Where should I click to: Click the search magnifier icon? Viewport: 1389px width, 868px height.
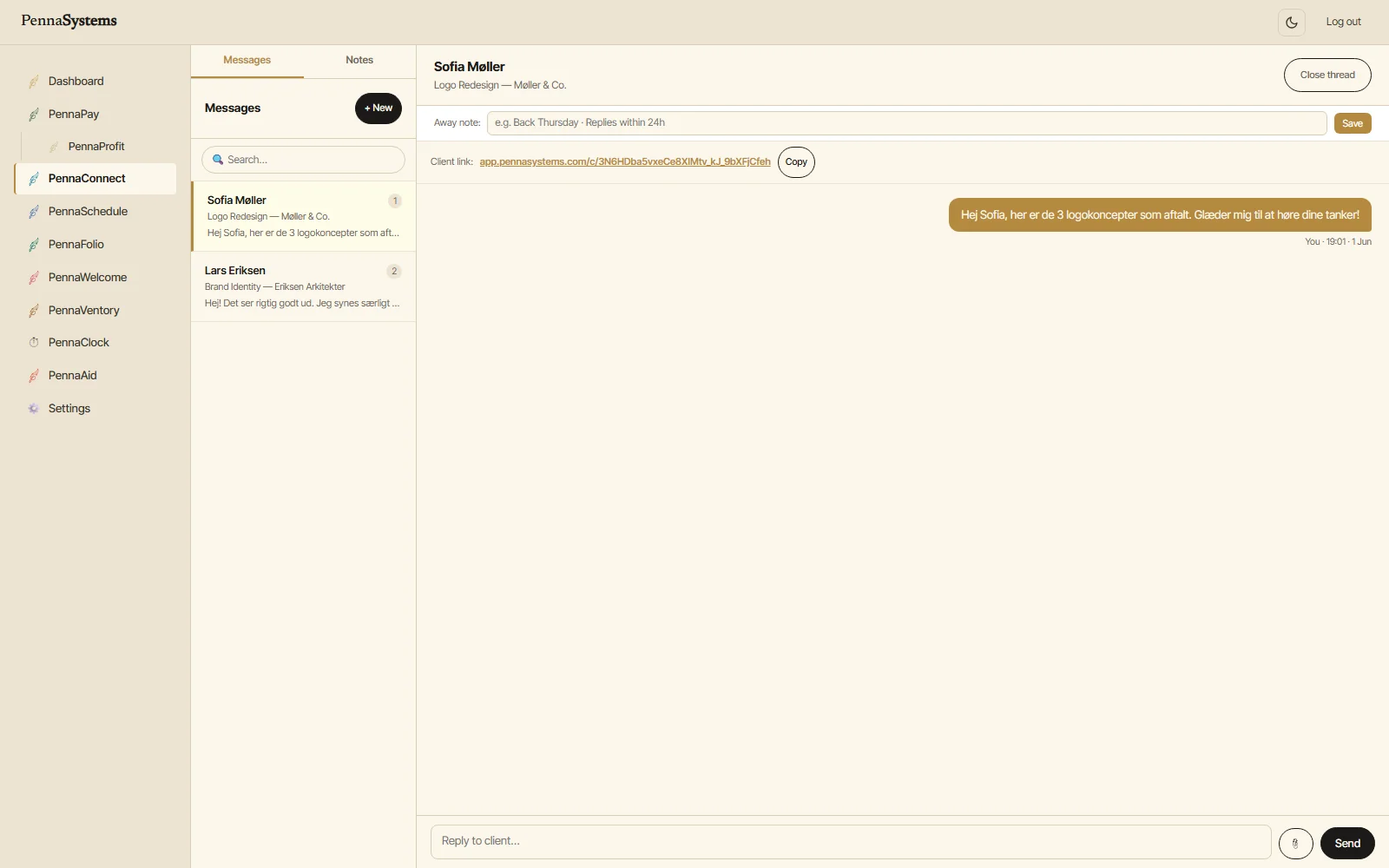point(218,160)
